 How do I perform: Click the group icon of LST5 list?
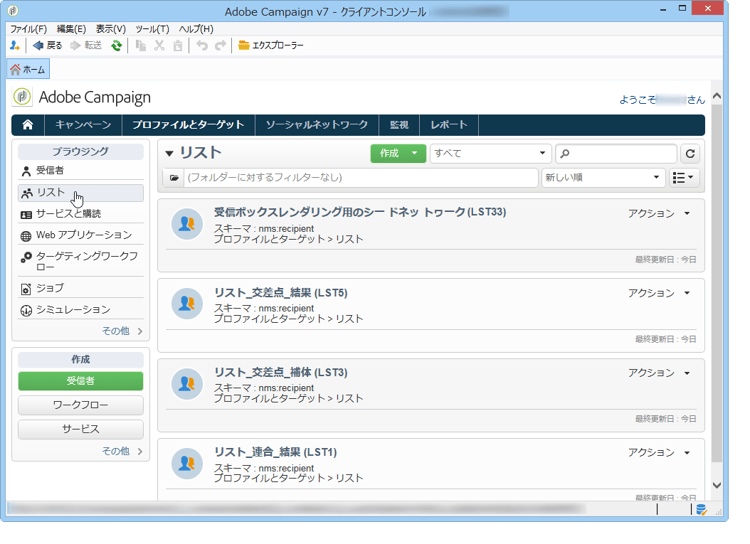[187, 303]
